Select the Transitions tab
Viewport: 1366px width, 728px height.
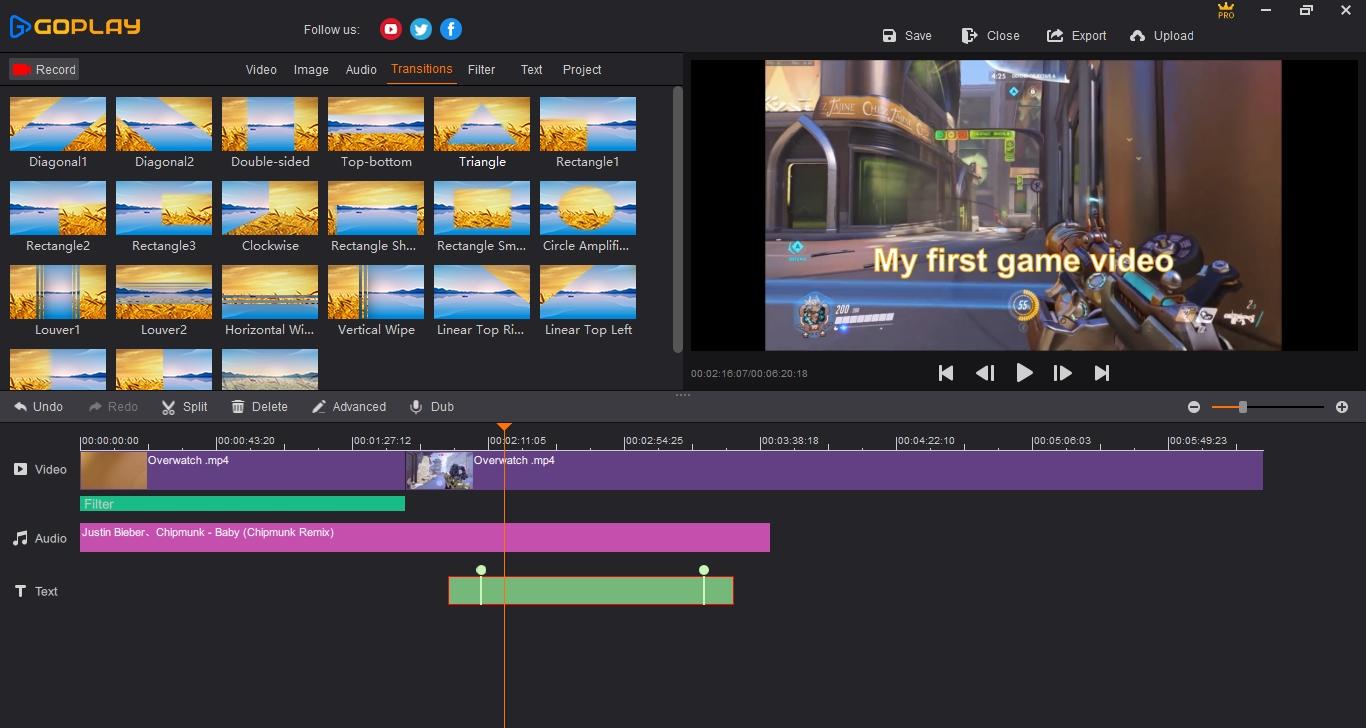[422, 68]
